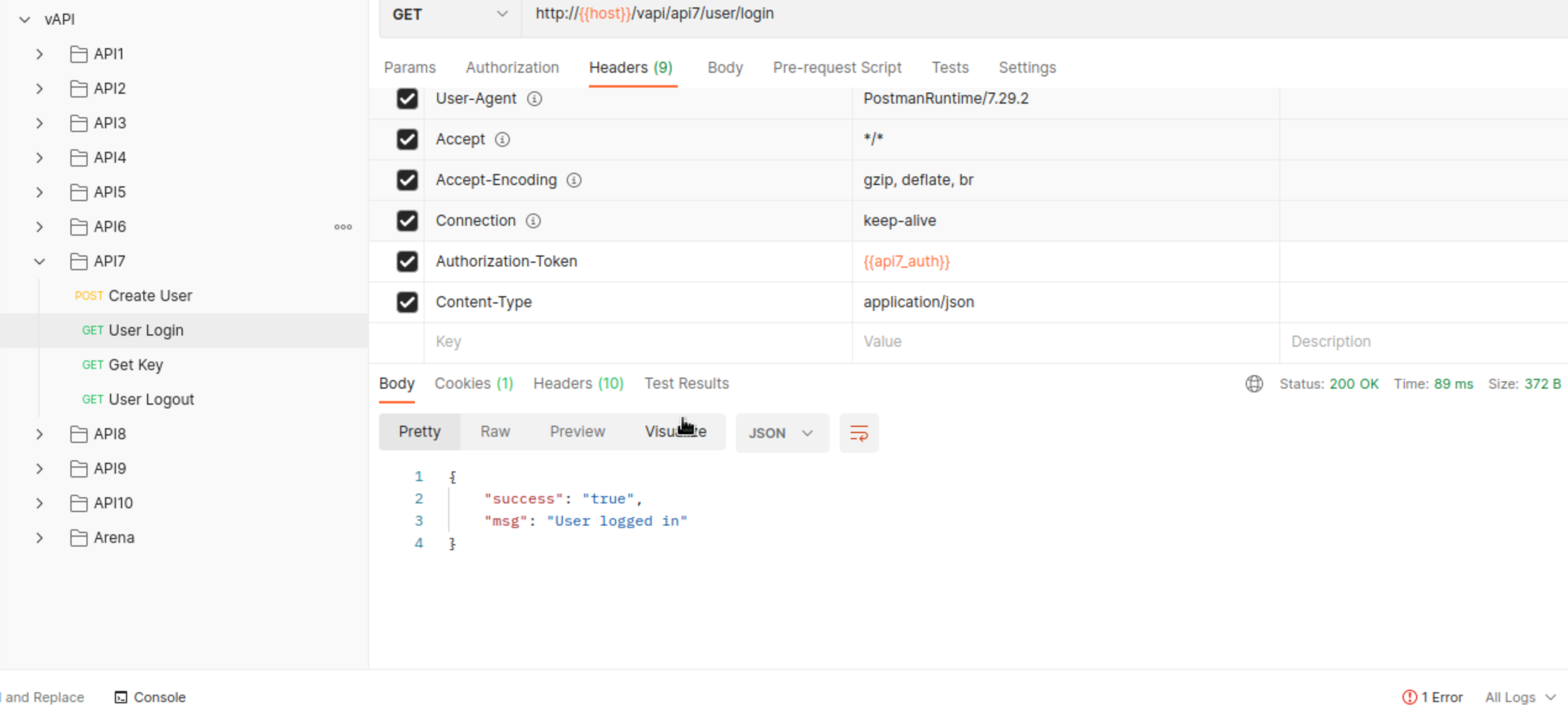Click info icon next to User-Agent header

coord(535,99)
